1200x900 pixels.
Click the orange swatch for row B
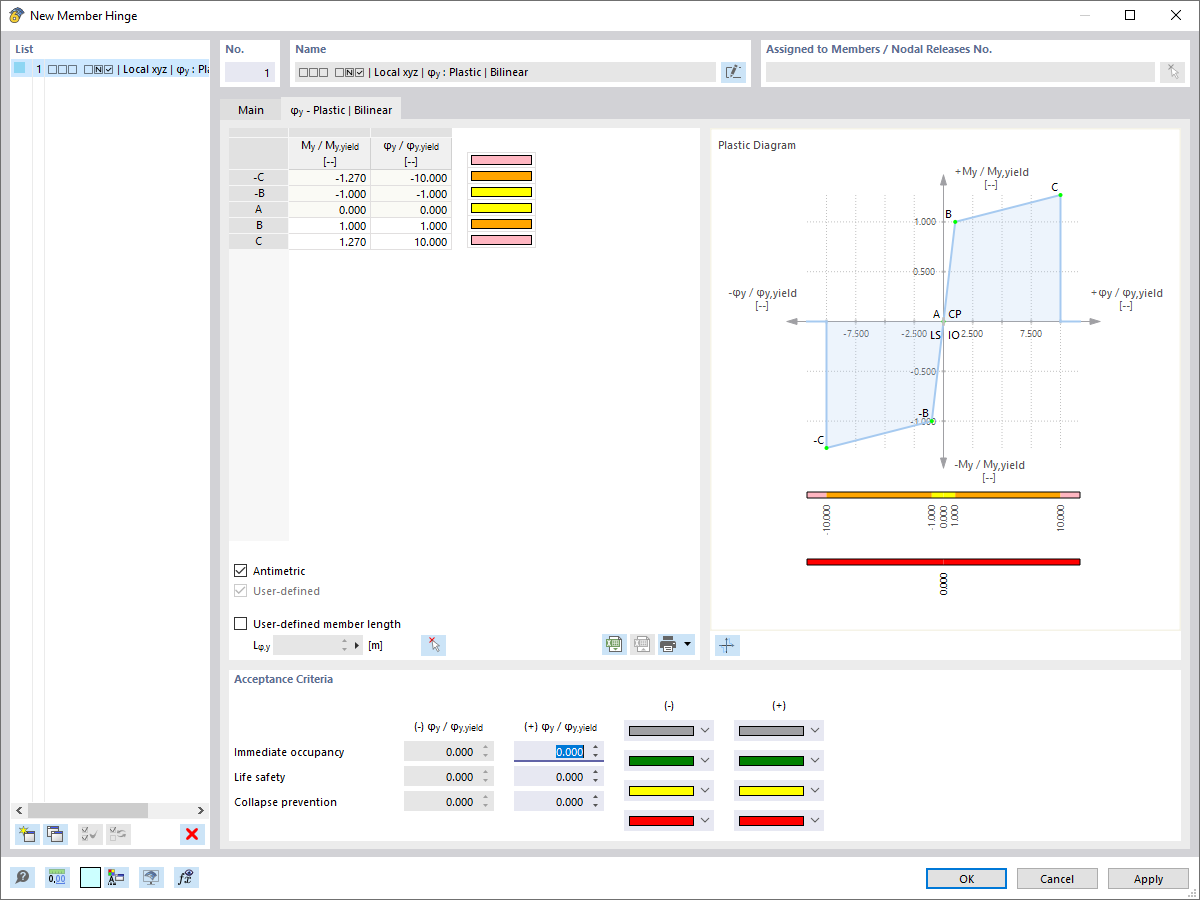tap(501, 224)
